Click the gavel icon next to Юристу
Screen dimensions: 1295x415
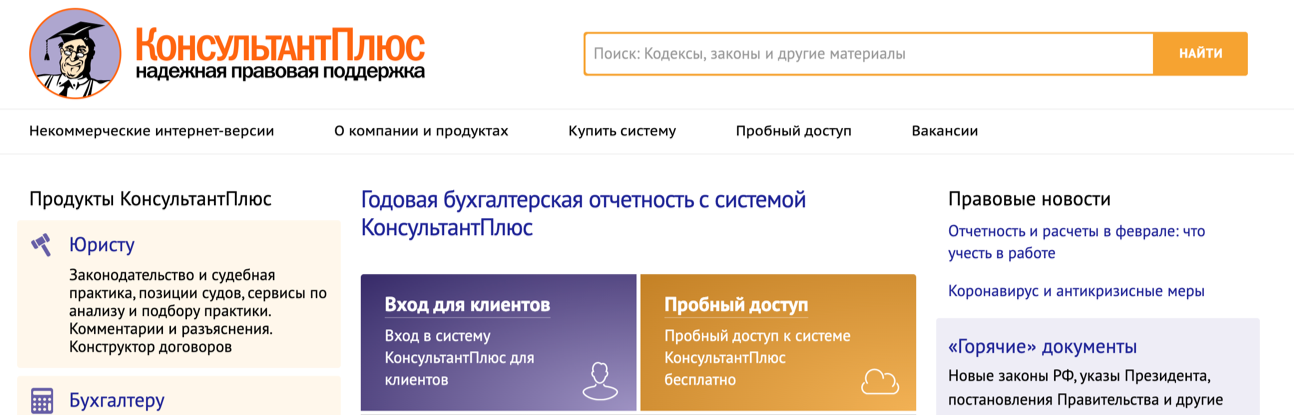click(41, 244)
